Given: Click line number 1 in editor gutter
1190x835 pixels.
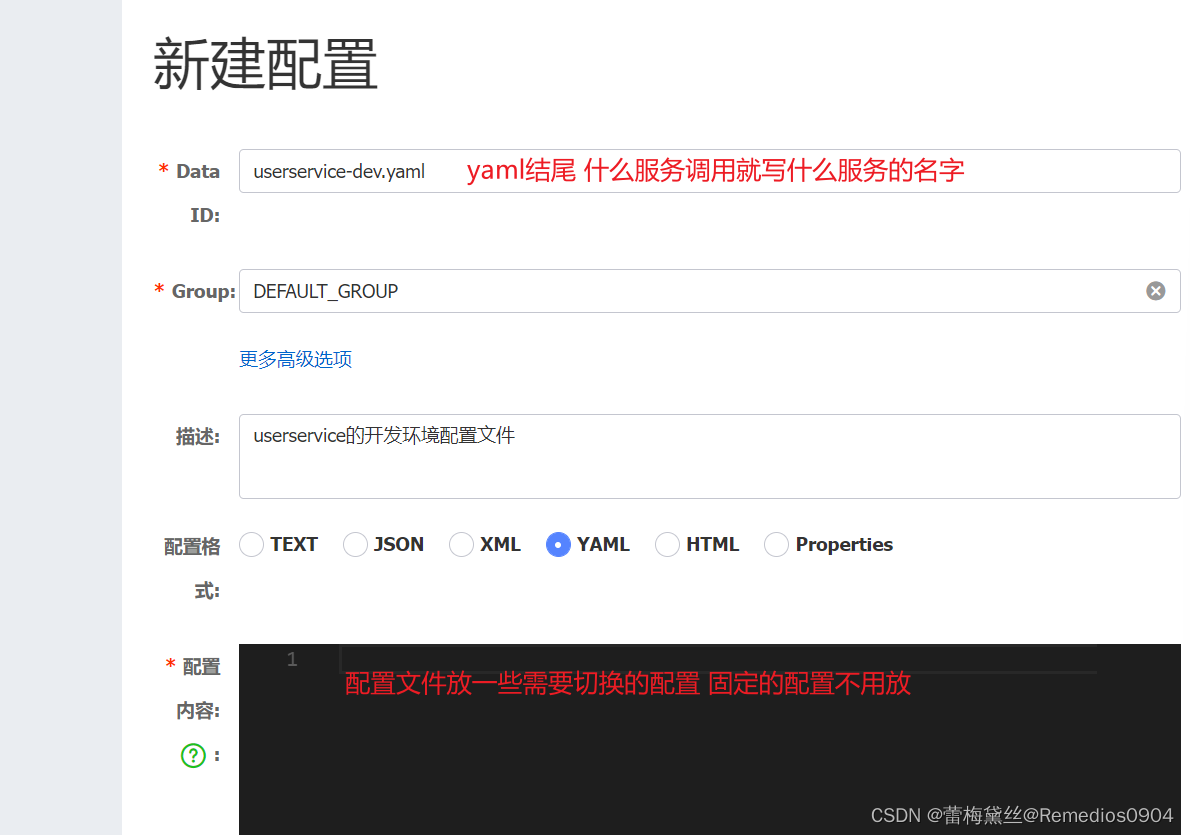Looking at the screenshot, I should click(x=292, y=659).
